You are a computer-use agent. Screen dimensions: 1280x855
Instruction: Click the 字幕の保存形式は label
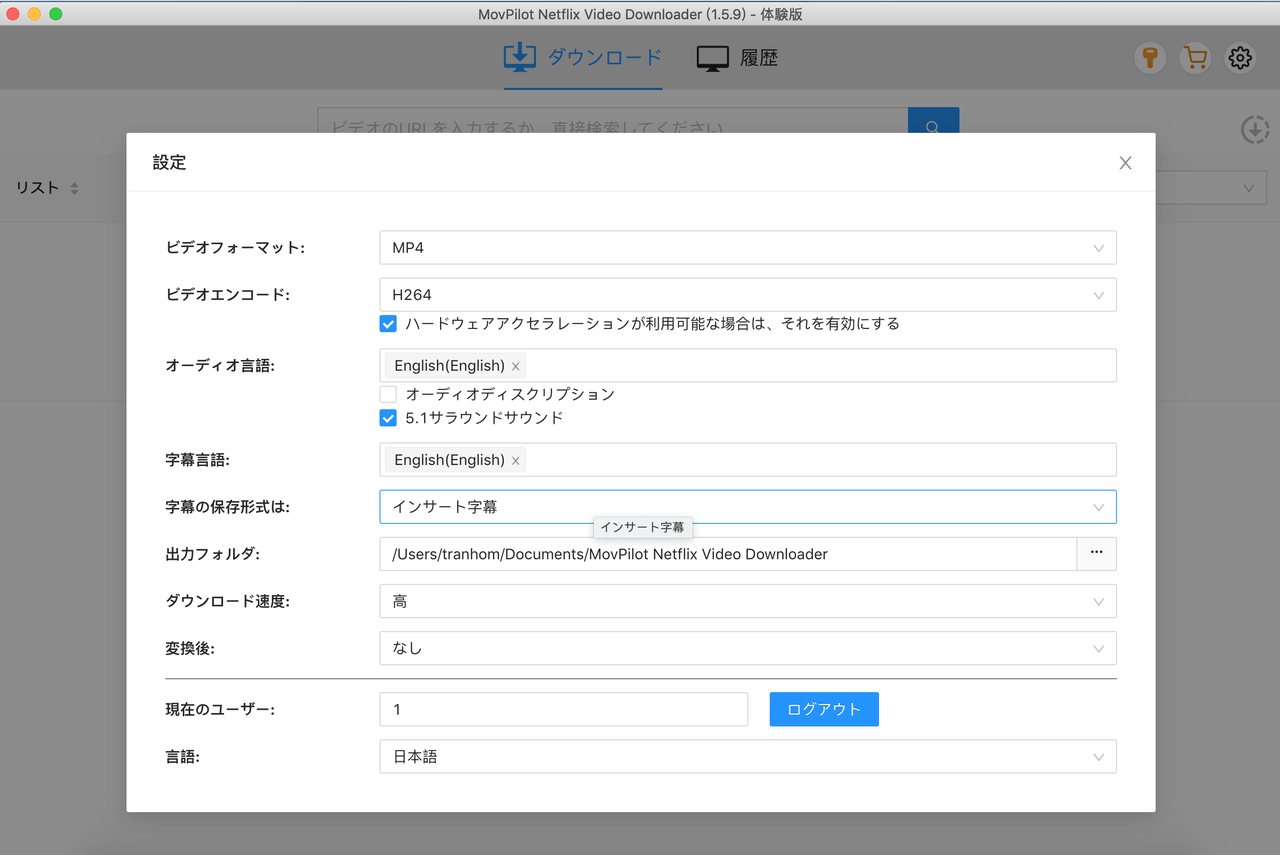[x=227, y=507]
